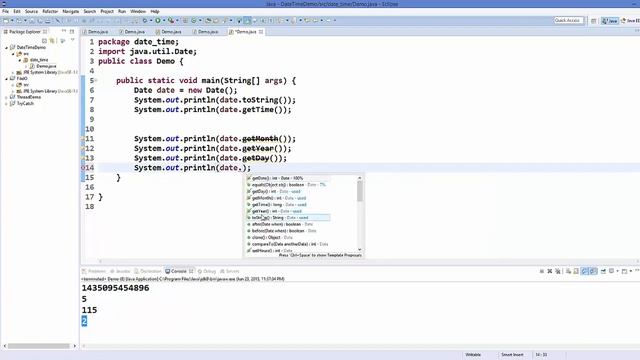Click autocomplete scrollbar thumb
Viewport: 640px width, 360px height.
coord(360,191)
